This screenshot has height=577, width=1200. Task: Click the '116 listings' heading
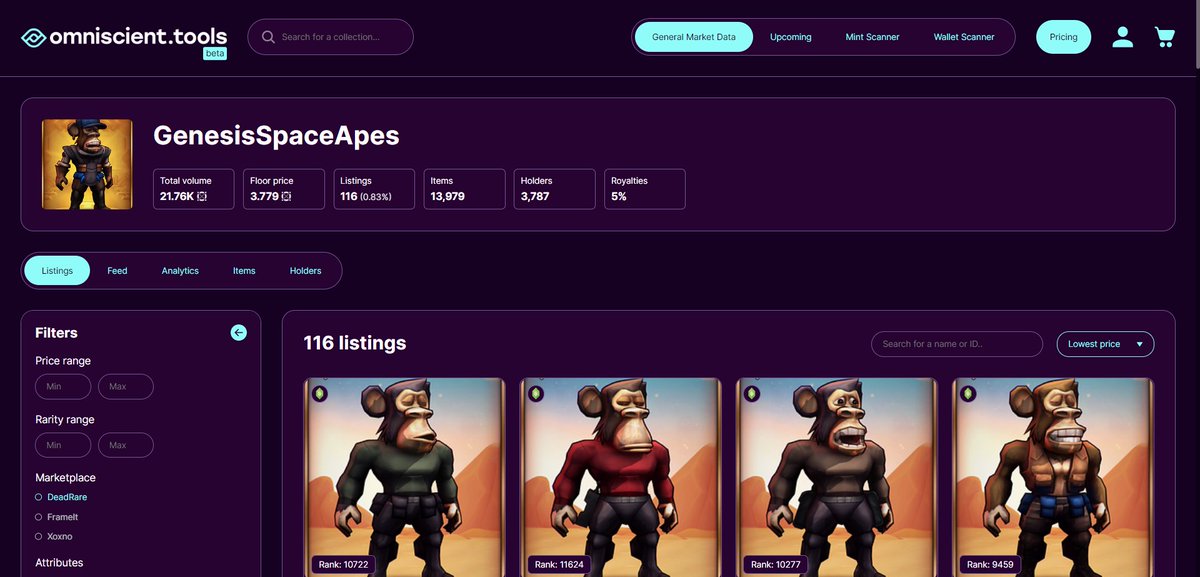click(355, 343)
